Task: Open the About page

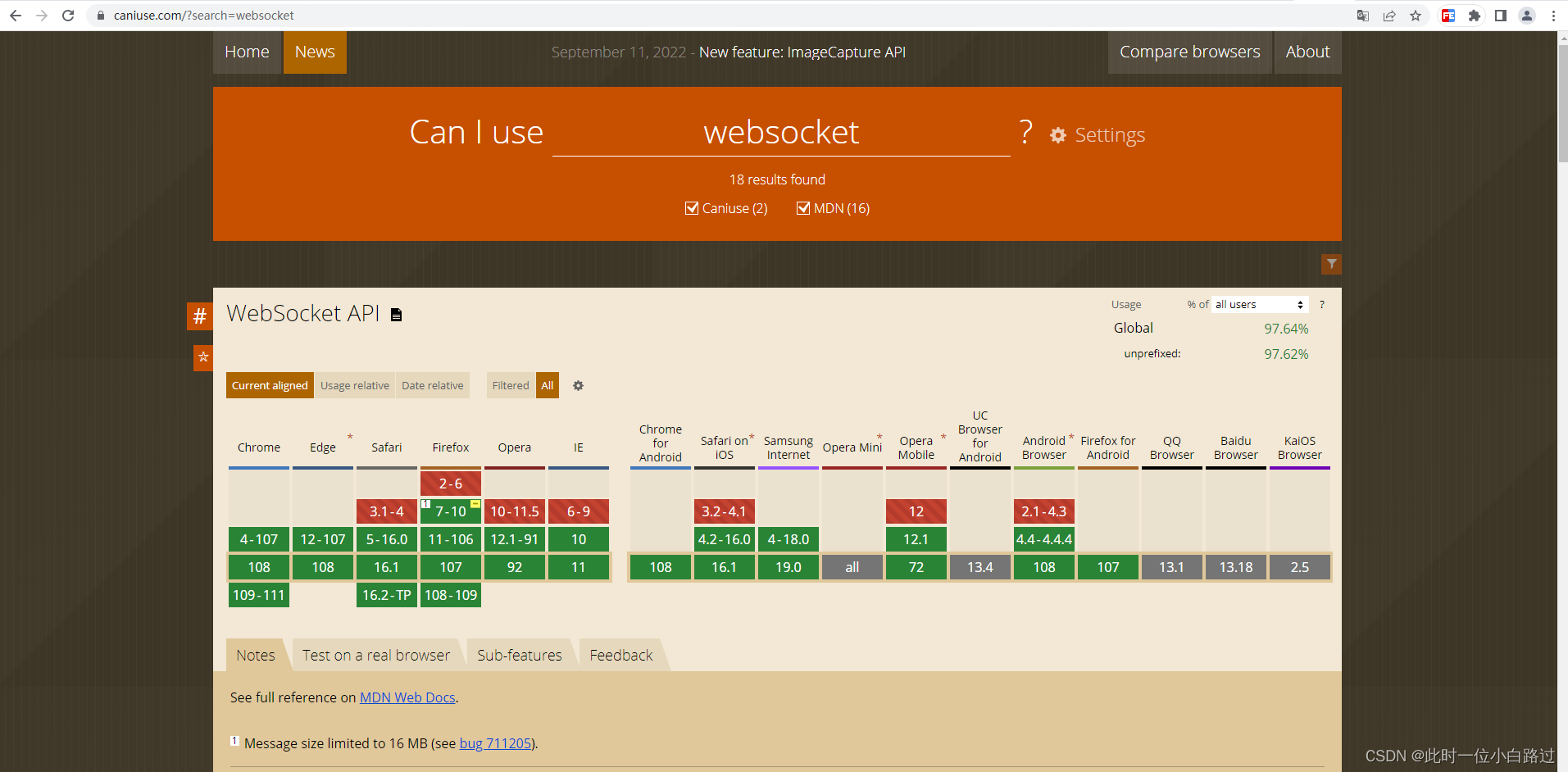Action: pyautogui.click(x=1308, y=52)
